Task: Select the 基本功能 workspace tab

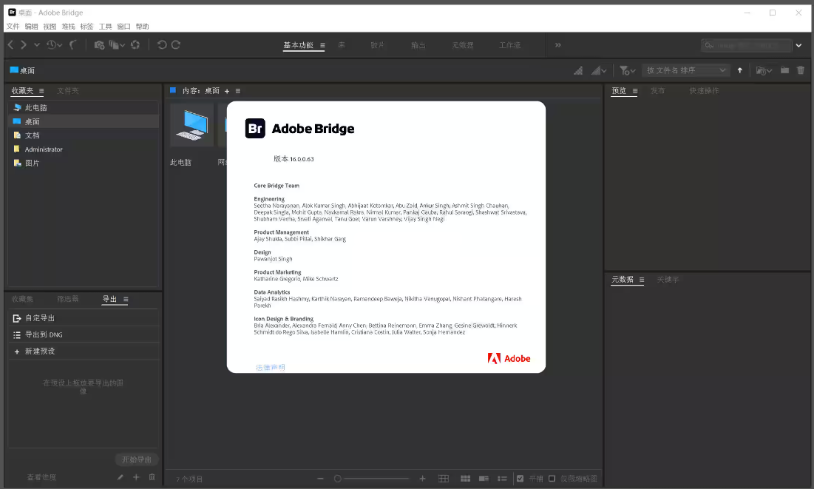Action: coord(299,45)
